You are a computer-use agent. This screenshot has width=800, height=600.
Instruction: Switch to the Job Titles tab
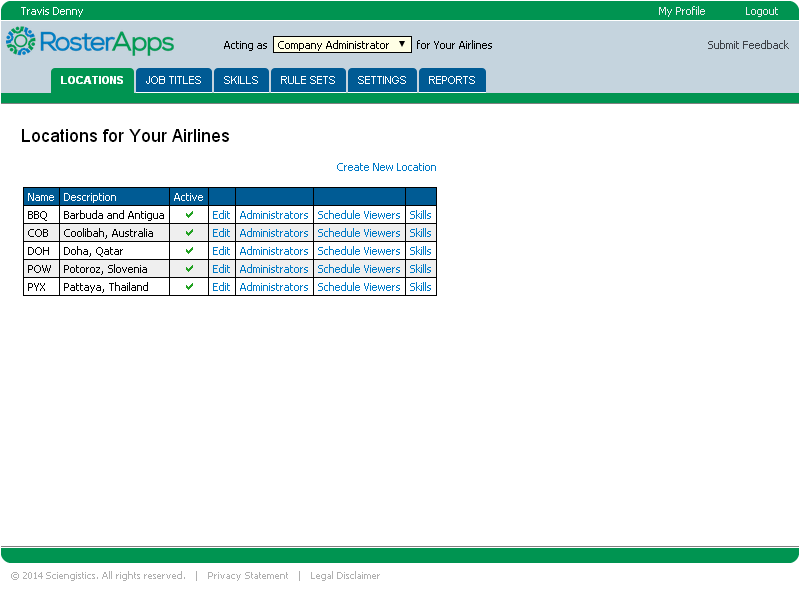(x=173, y=80)
